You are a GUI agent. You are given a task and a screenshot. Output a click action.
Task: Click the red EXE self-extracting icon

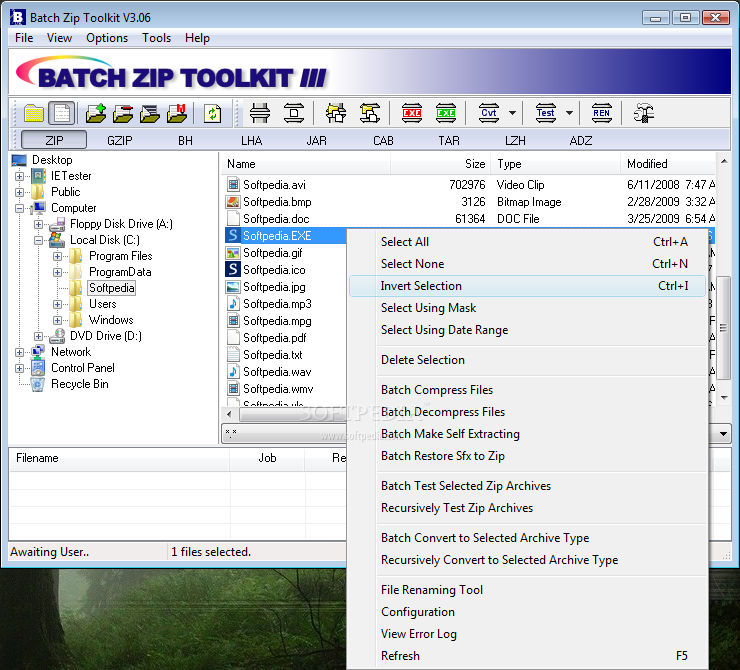pyautogui.click(x=412, y=113)
